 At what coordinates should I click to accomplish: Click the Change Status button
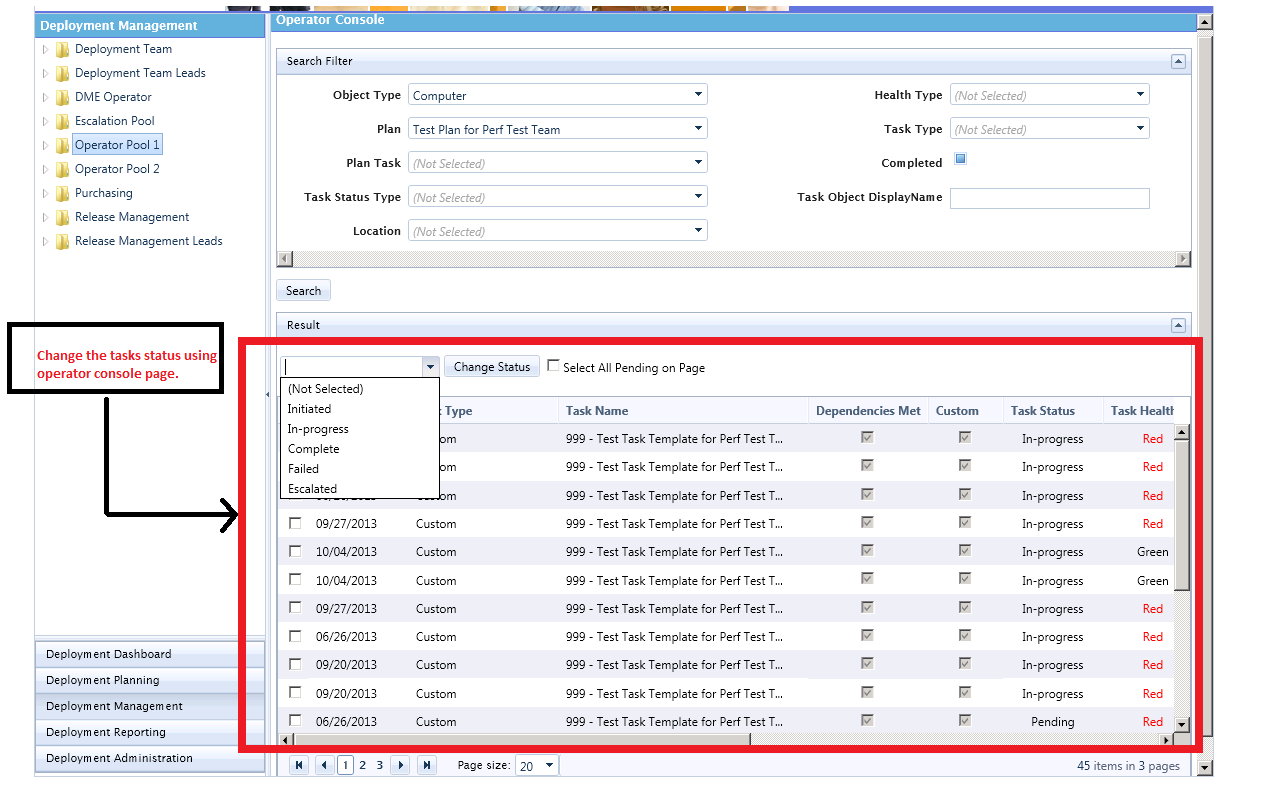pos(491,367)
